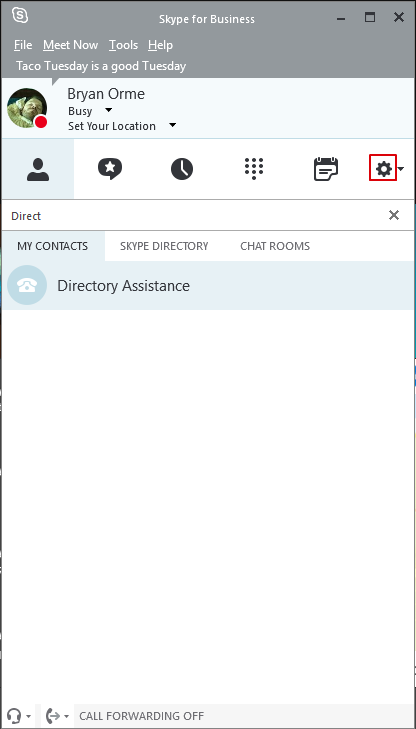Open the Meet Now menu
The width and height of the screenshot is (416, 729).
(71, 45)
